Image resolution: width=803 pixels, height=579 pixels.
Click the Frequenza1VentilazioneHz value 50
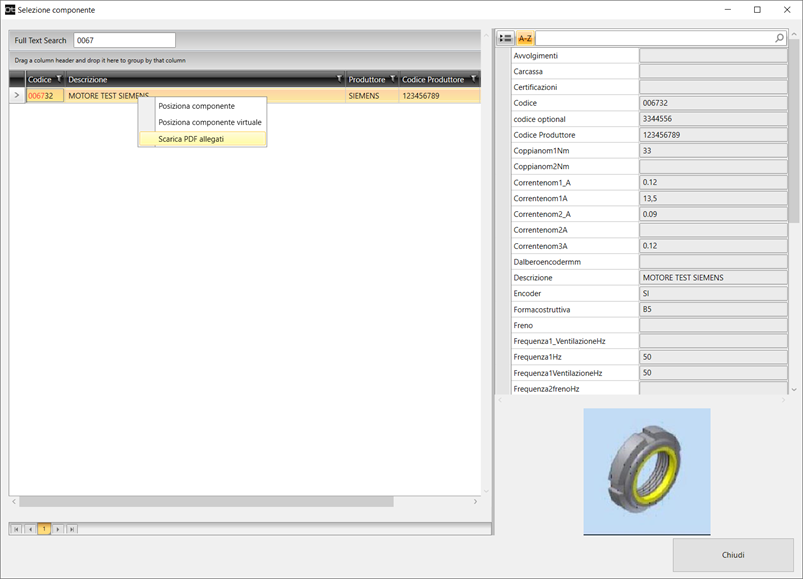click(713, 373)
